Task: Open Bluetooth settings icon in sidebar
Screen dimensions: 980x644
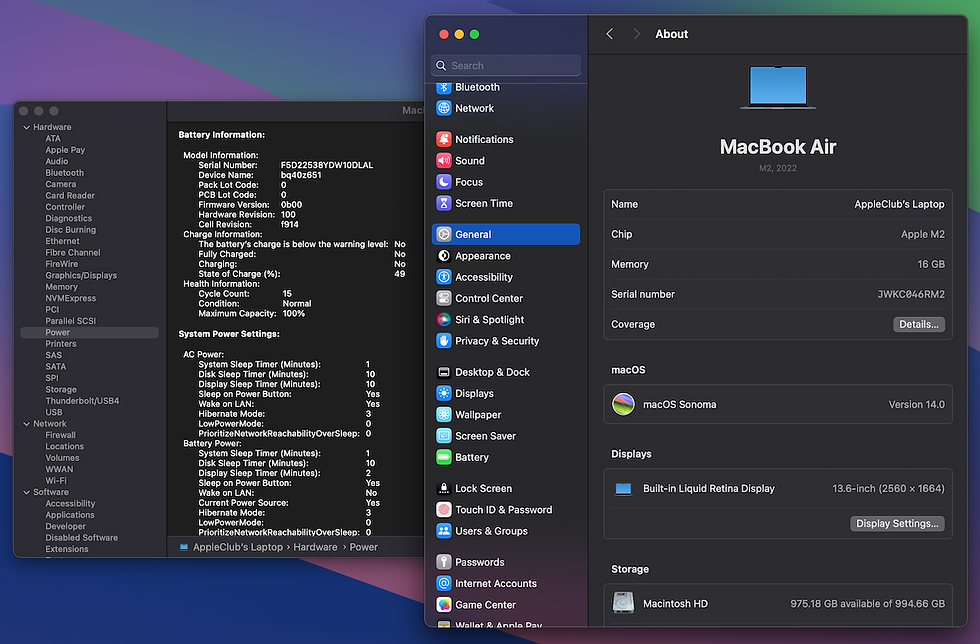Action: 444,87
